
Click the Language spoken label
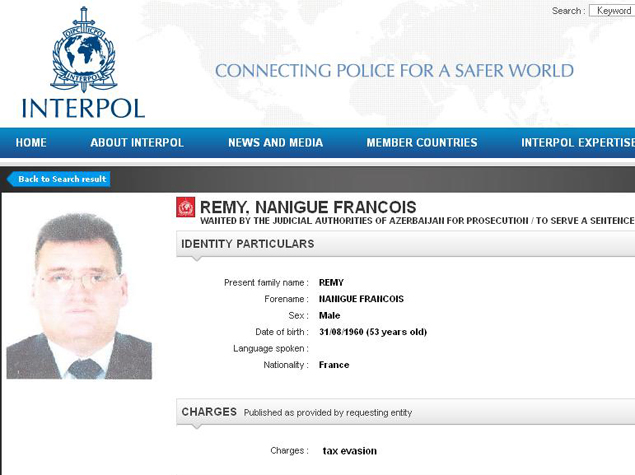(x=271, y=349)
